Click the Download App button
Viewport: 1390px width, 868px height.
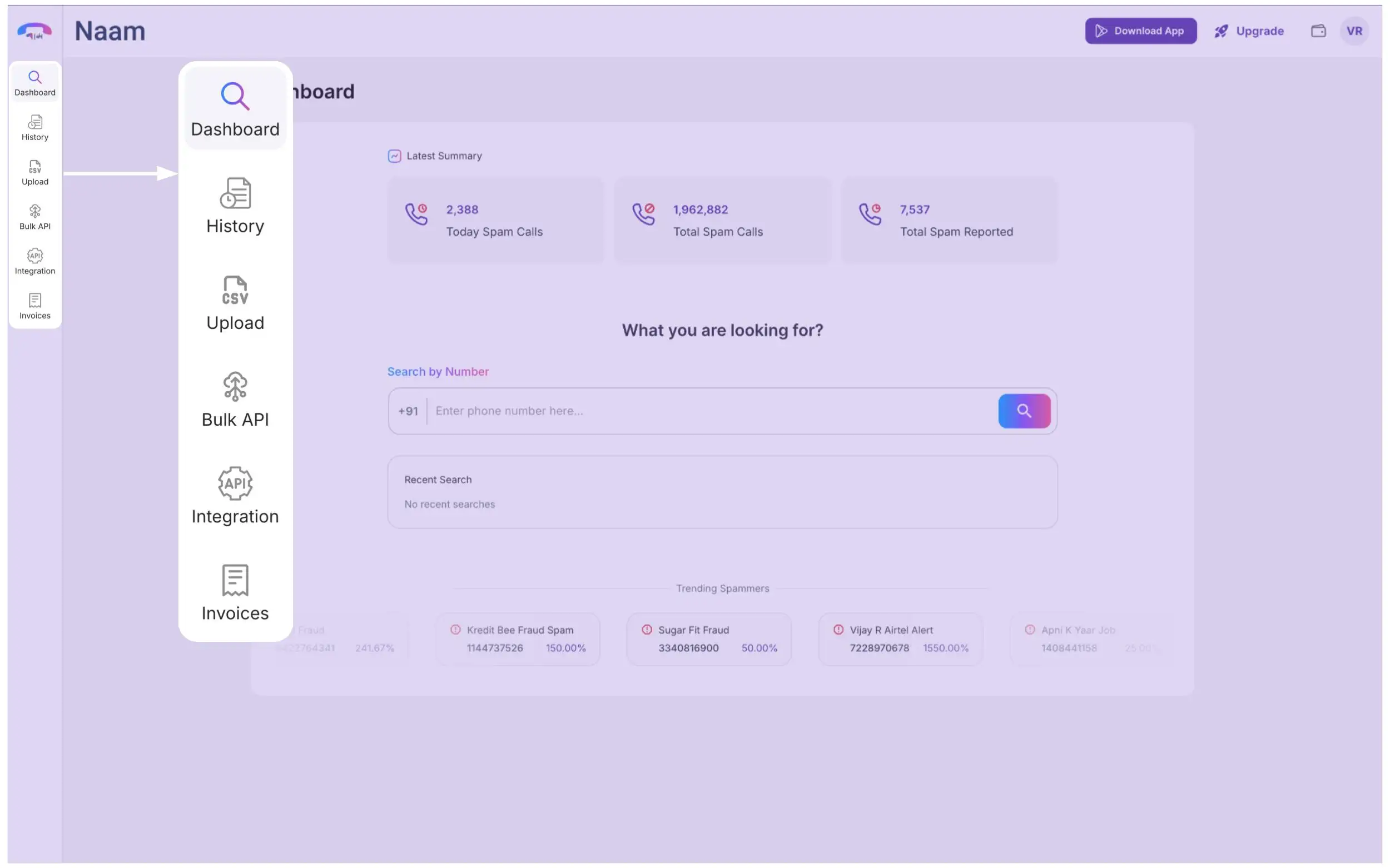(1140, 31)
